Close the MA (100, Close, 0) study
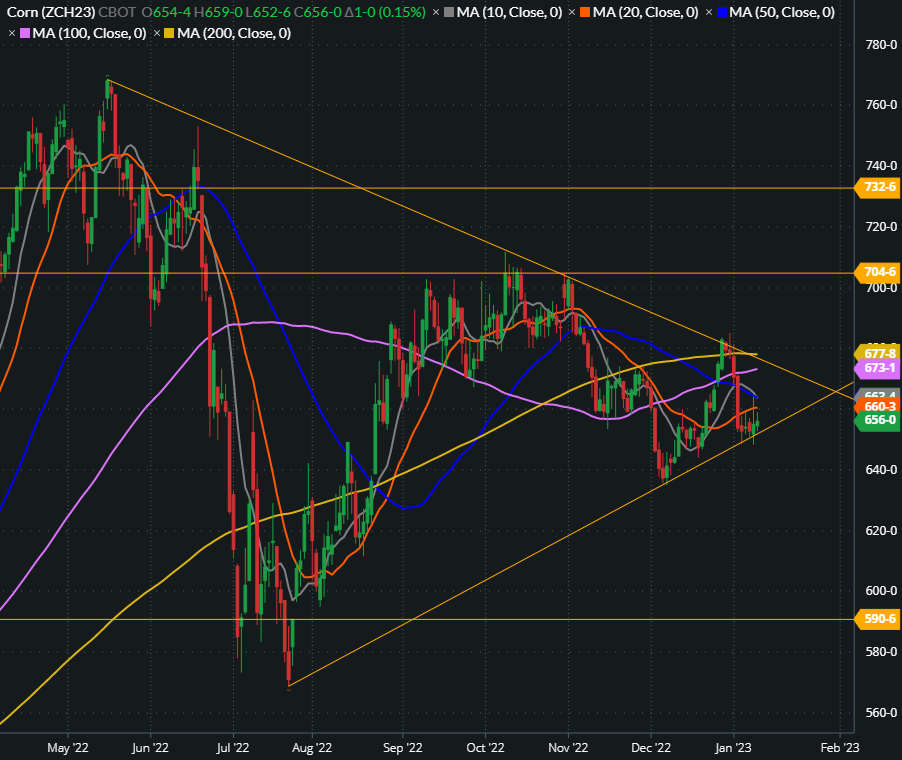Viewport: 902px width, 760px height. point(12,33)
